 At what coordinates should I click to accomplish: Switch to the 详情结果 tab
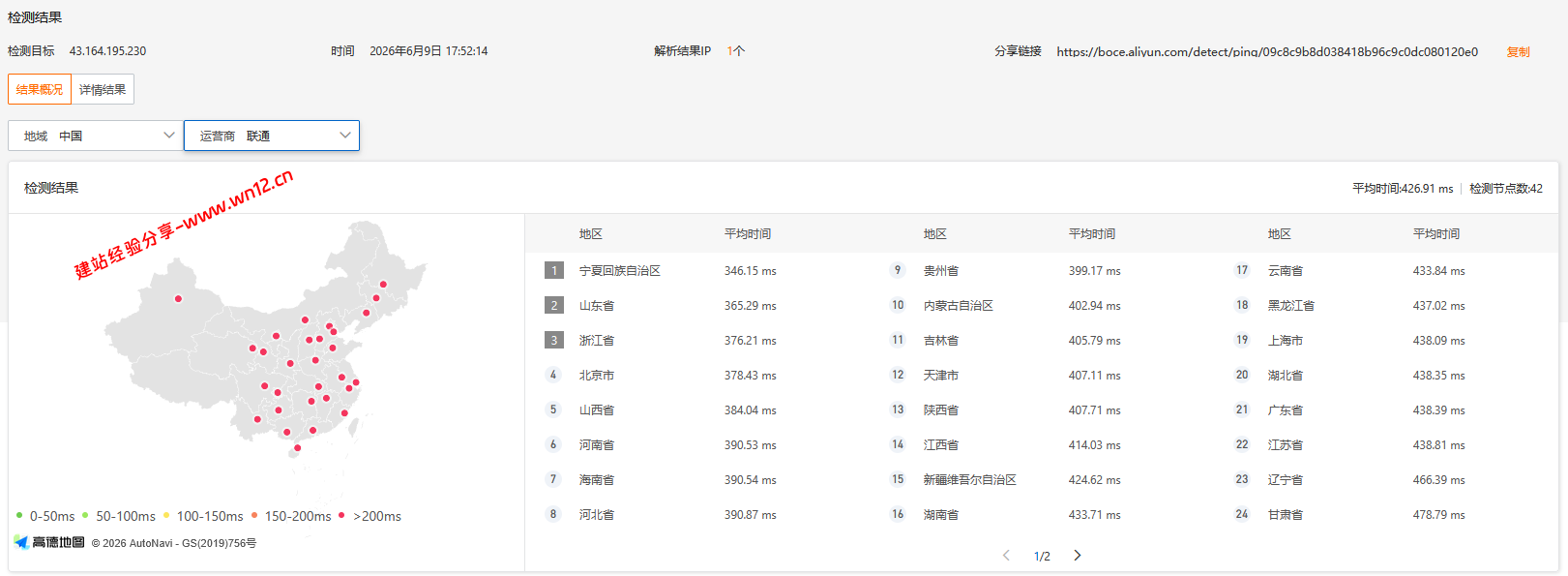(x=103, y=89)
